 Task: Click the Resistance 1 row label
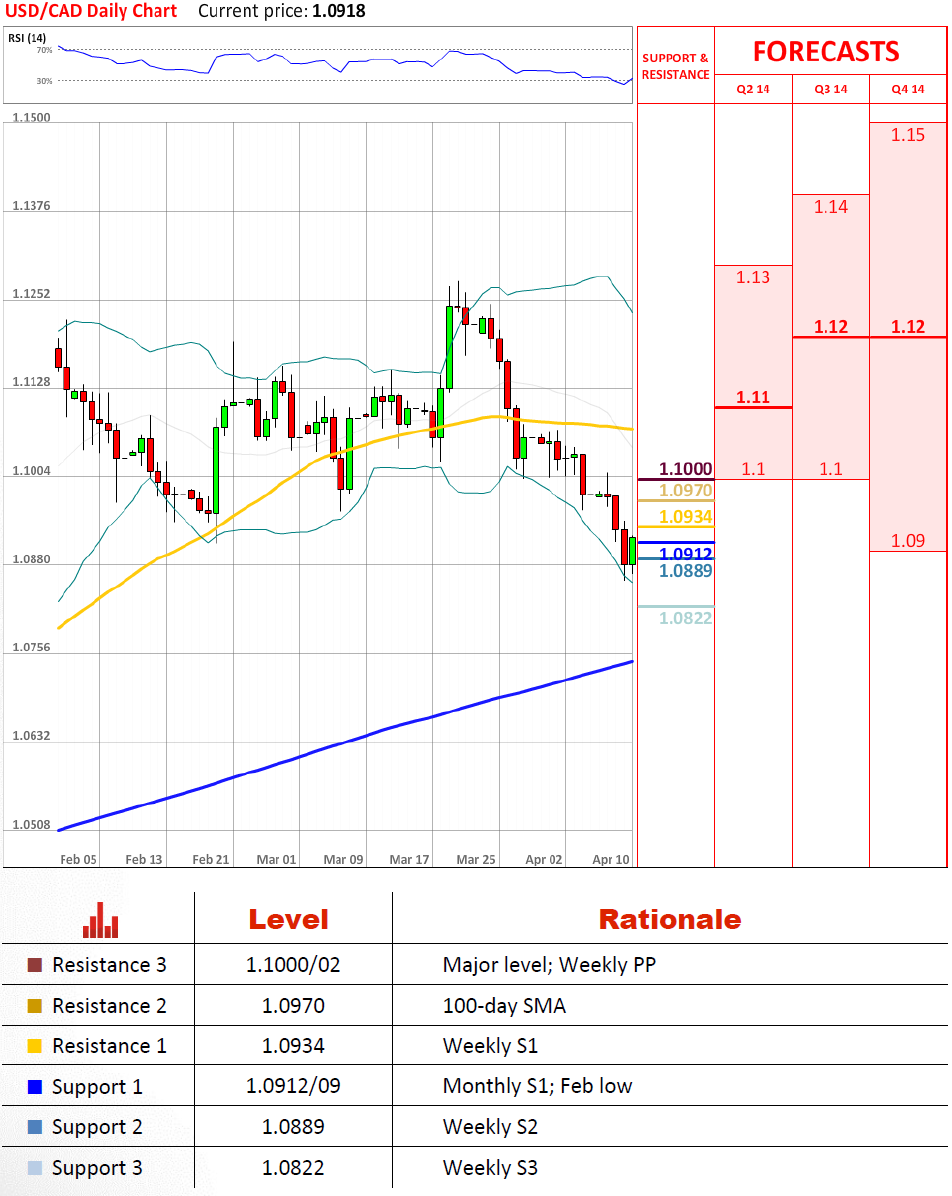click(109, 1046)
